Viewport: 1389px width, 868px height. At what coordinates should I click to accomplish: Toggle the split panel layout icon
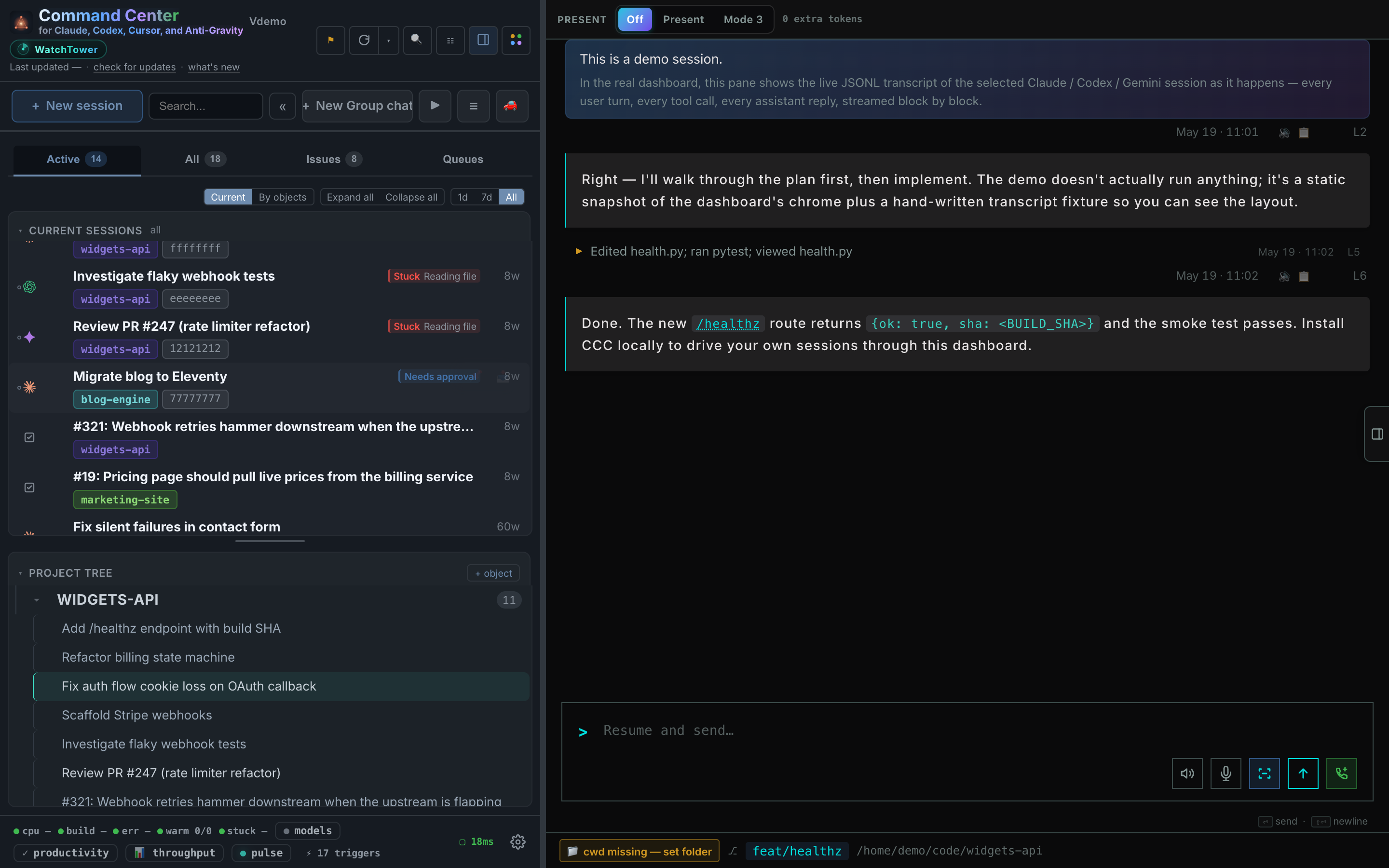pyautogui.click(x=483, y=40)
